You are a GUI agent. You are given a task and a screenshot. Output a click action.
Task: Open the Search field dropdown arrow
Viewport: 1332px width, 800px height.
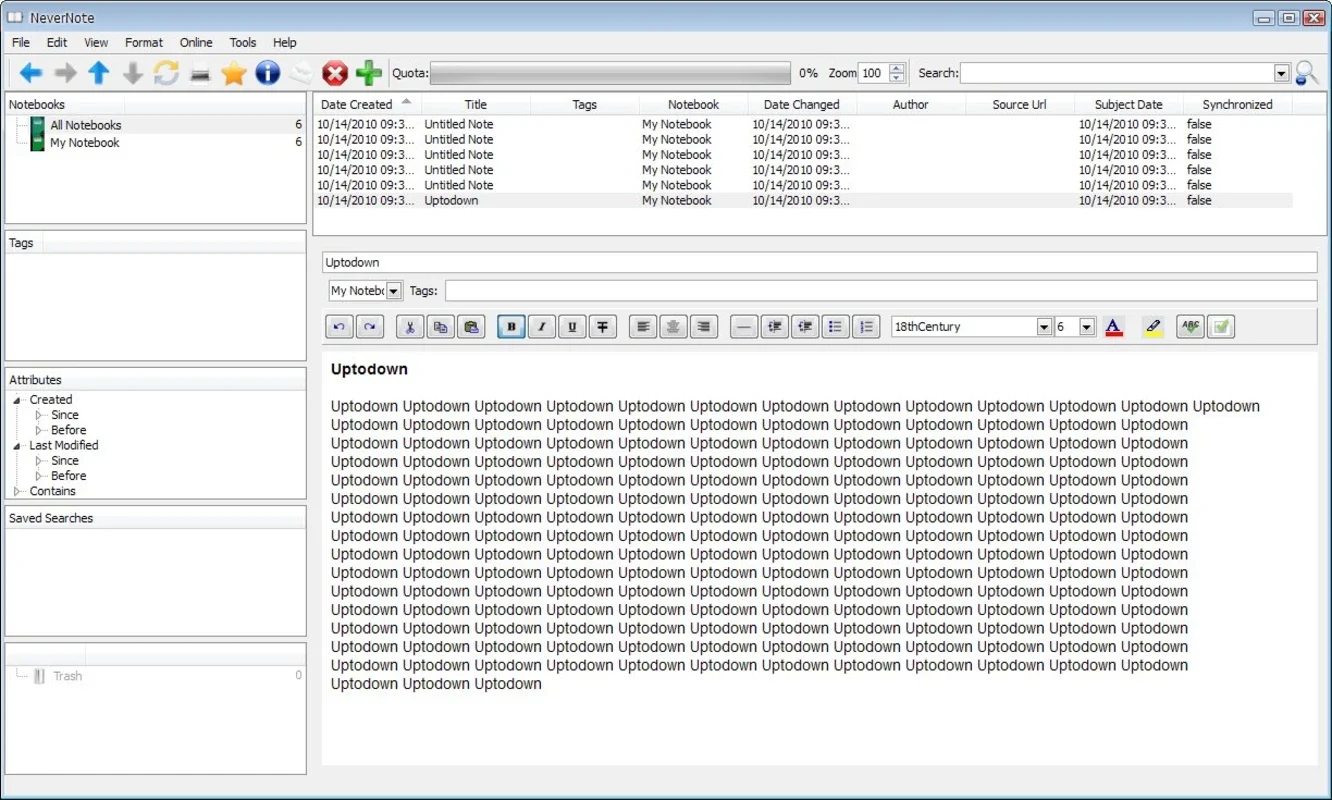point(1282,73)
